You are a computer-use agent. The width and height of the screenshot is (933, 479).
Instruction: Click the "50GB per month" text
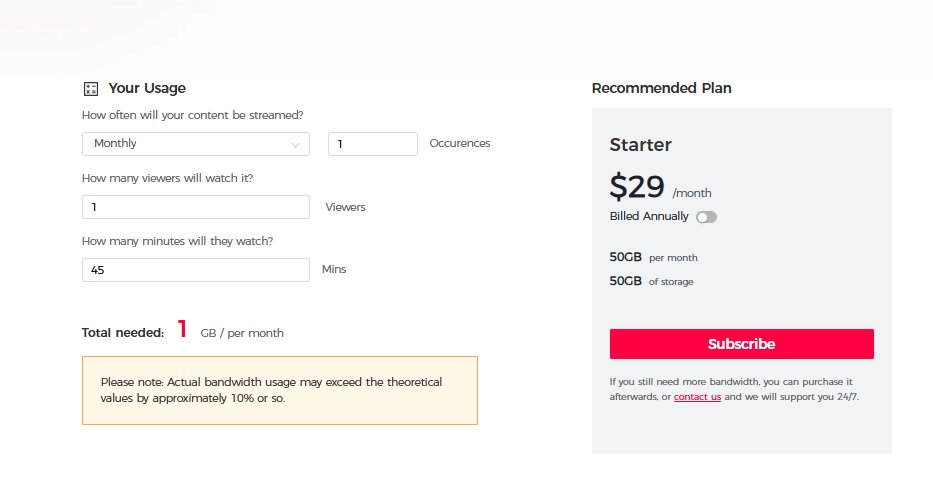point(653,257)
